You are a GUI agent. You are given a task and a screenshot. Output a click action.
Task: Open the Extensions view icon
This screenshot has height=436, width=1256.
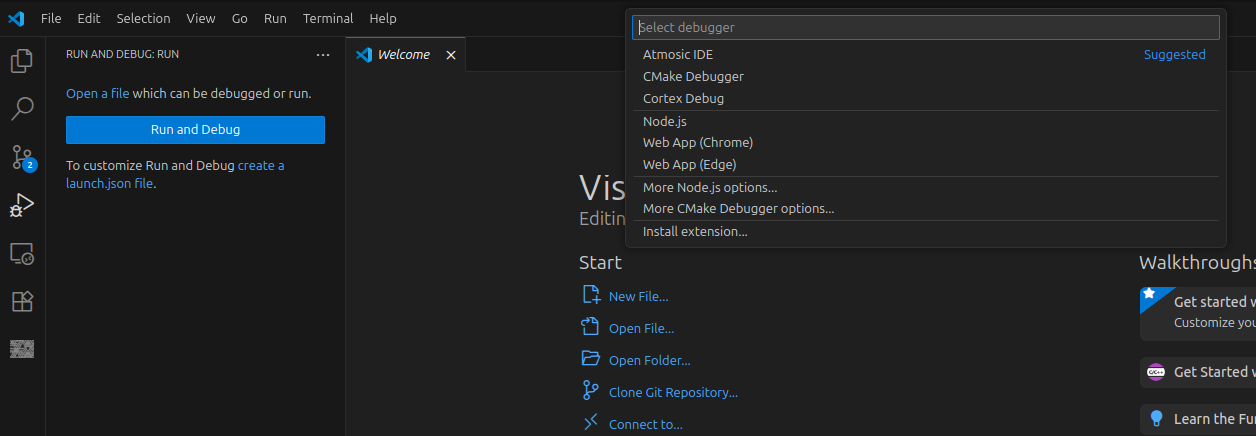(22, 301)
